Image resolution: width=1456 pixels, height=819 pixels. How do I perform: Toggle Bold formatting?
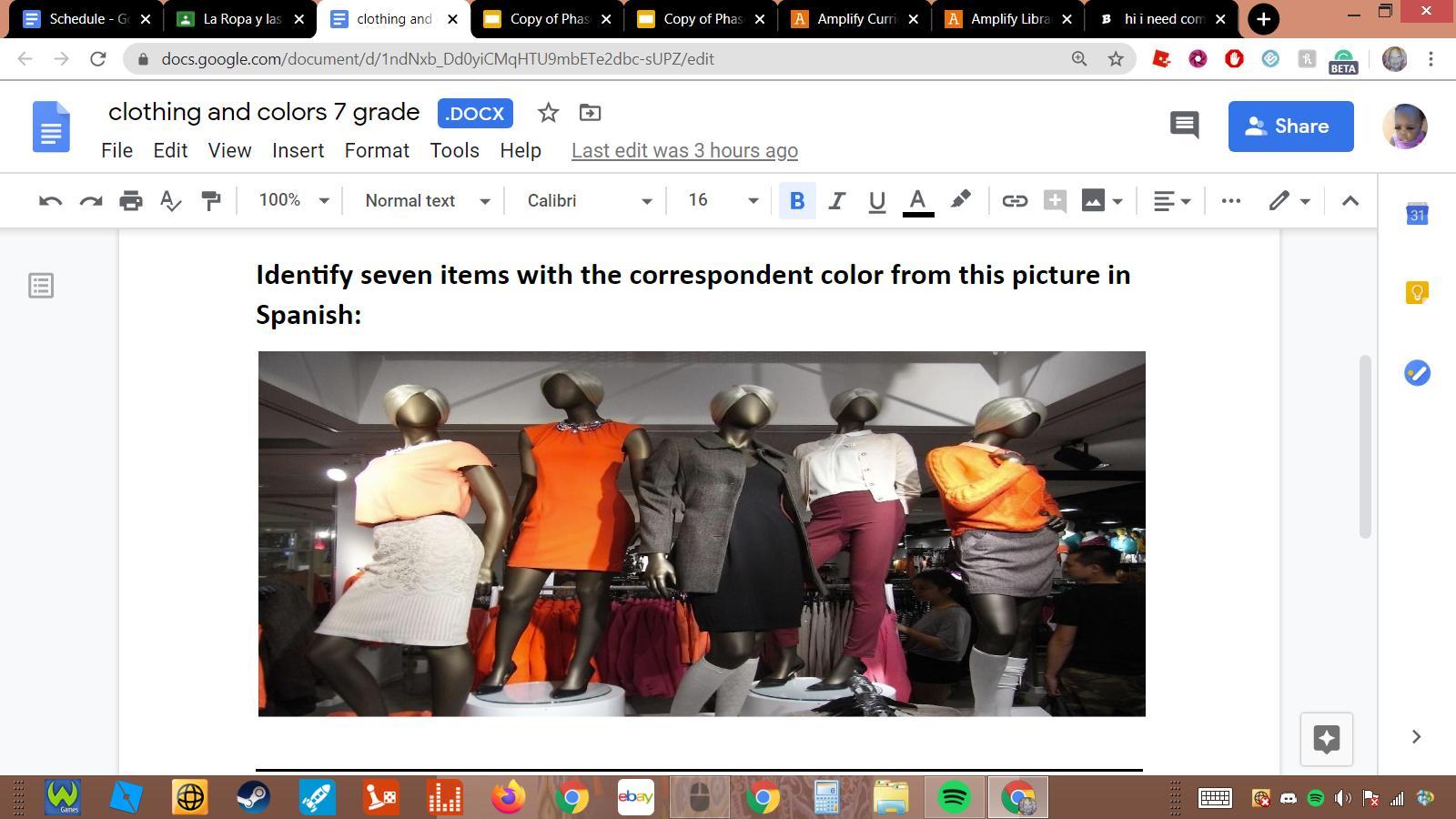pos(797,201)
